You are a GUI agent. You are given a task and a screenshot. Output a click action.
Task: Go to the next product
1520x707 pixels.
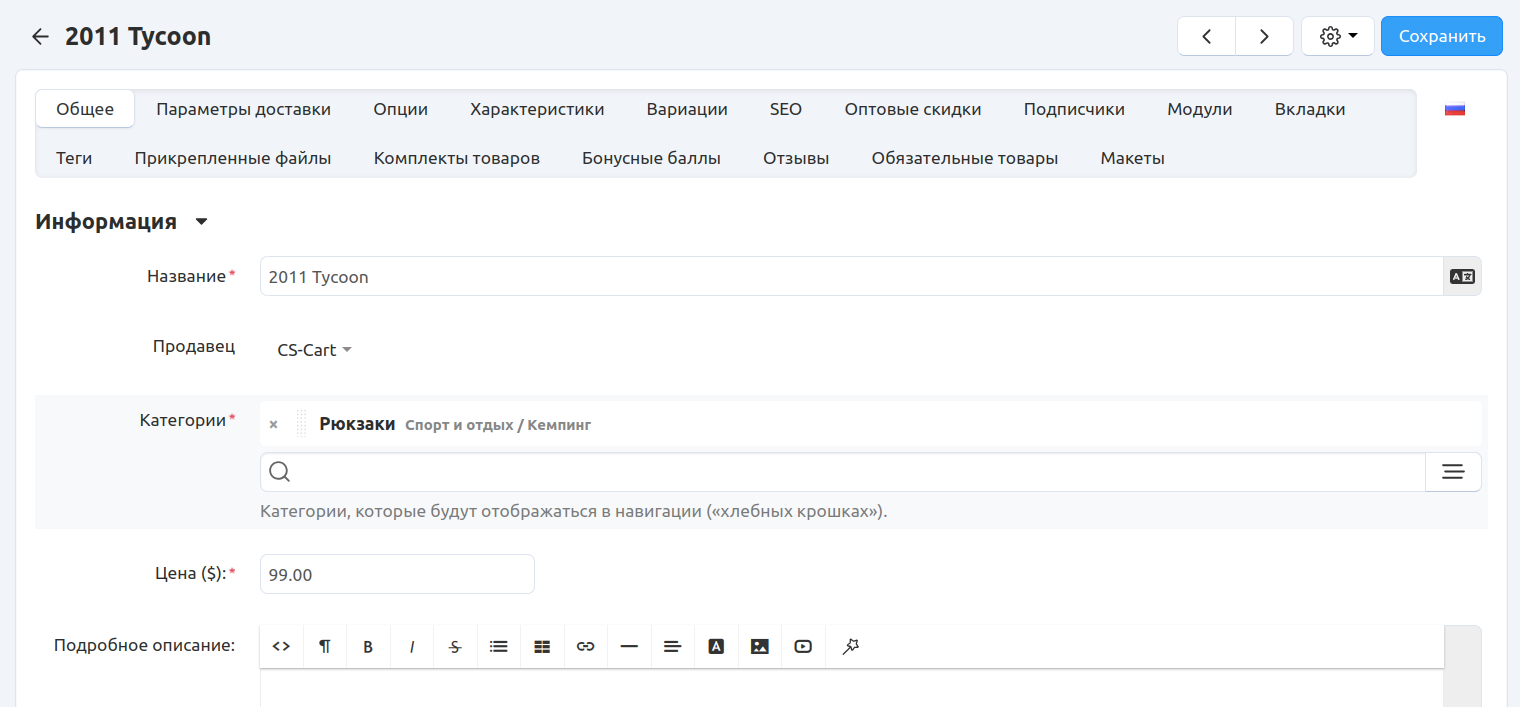(x=1264, y=36)
